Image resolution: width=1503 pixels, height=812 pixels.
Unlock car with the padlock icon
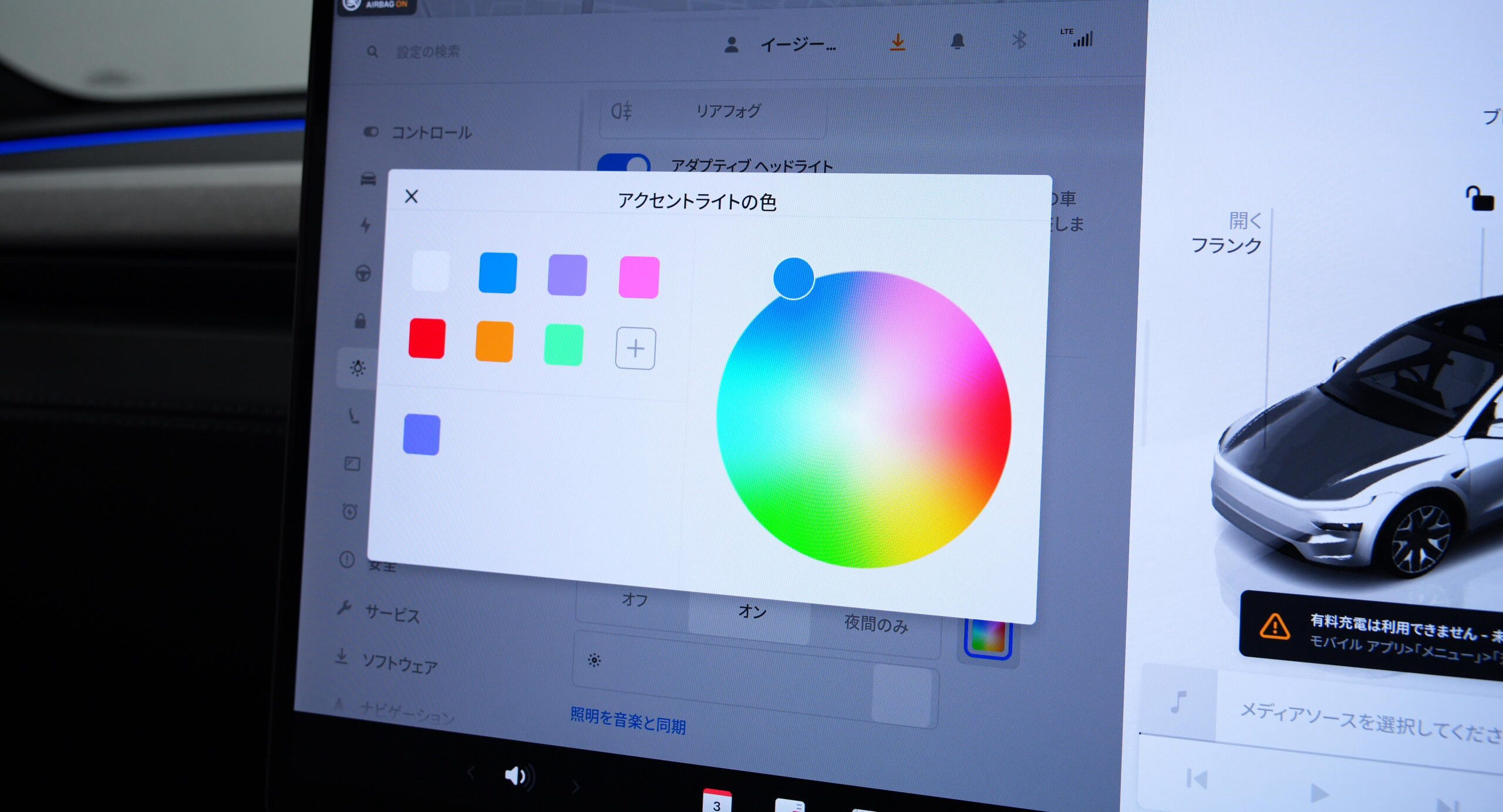pos(1480,198)
